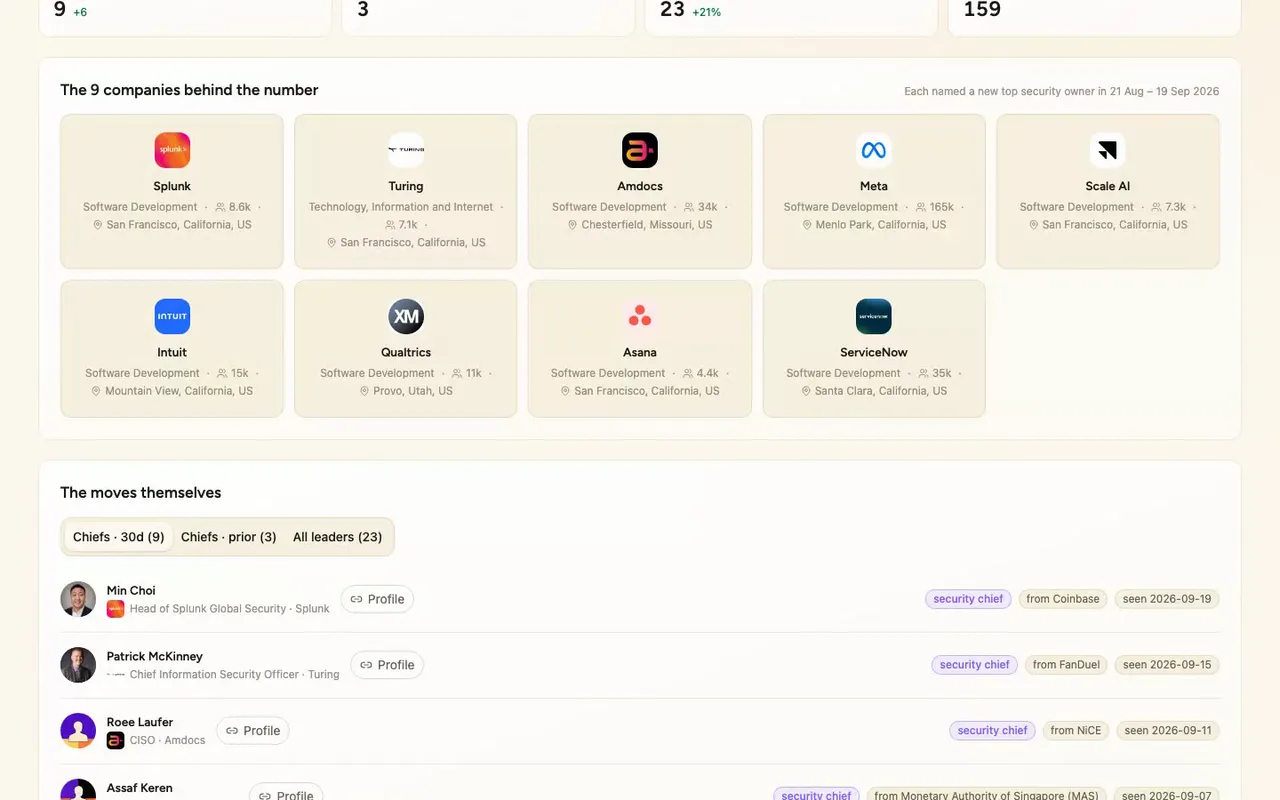
Task: Click the Splunk logo icon
Action: [x=172, y=150]
